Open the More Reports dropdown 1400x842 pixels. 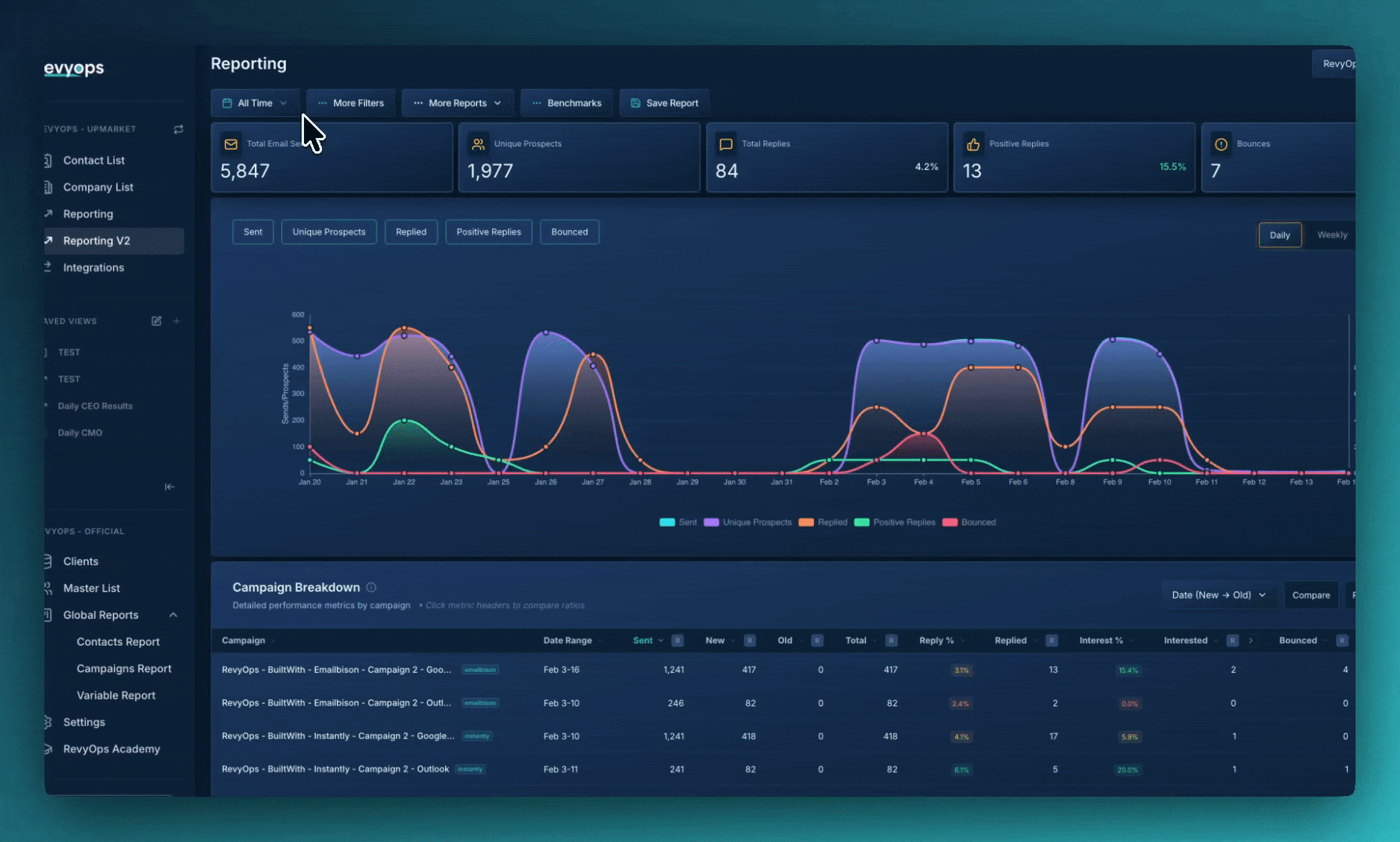point(458,102)
